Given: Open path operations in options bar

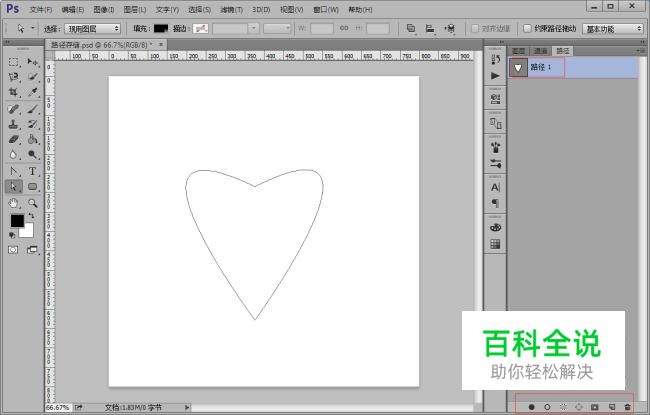Looking at the screenshot, I should click(411, 28).
